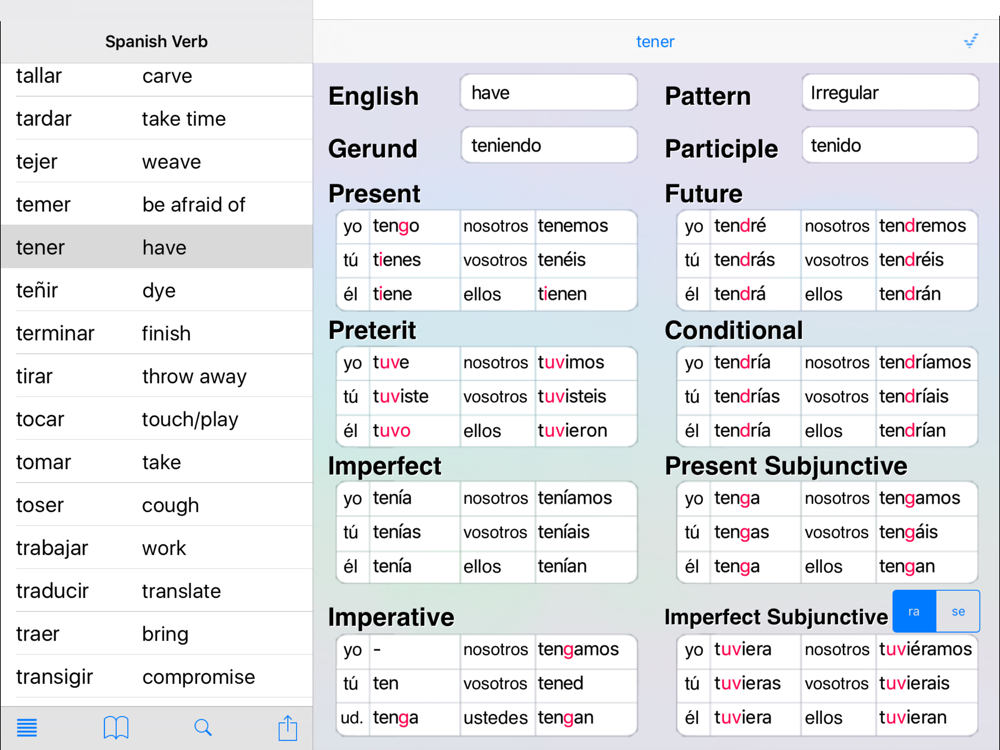Switch imperfect subjunctive to the "se" form

(958, 611)
